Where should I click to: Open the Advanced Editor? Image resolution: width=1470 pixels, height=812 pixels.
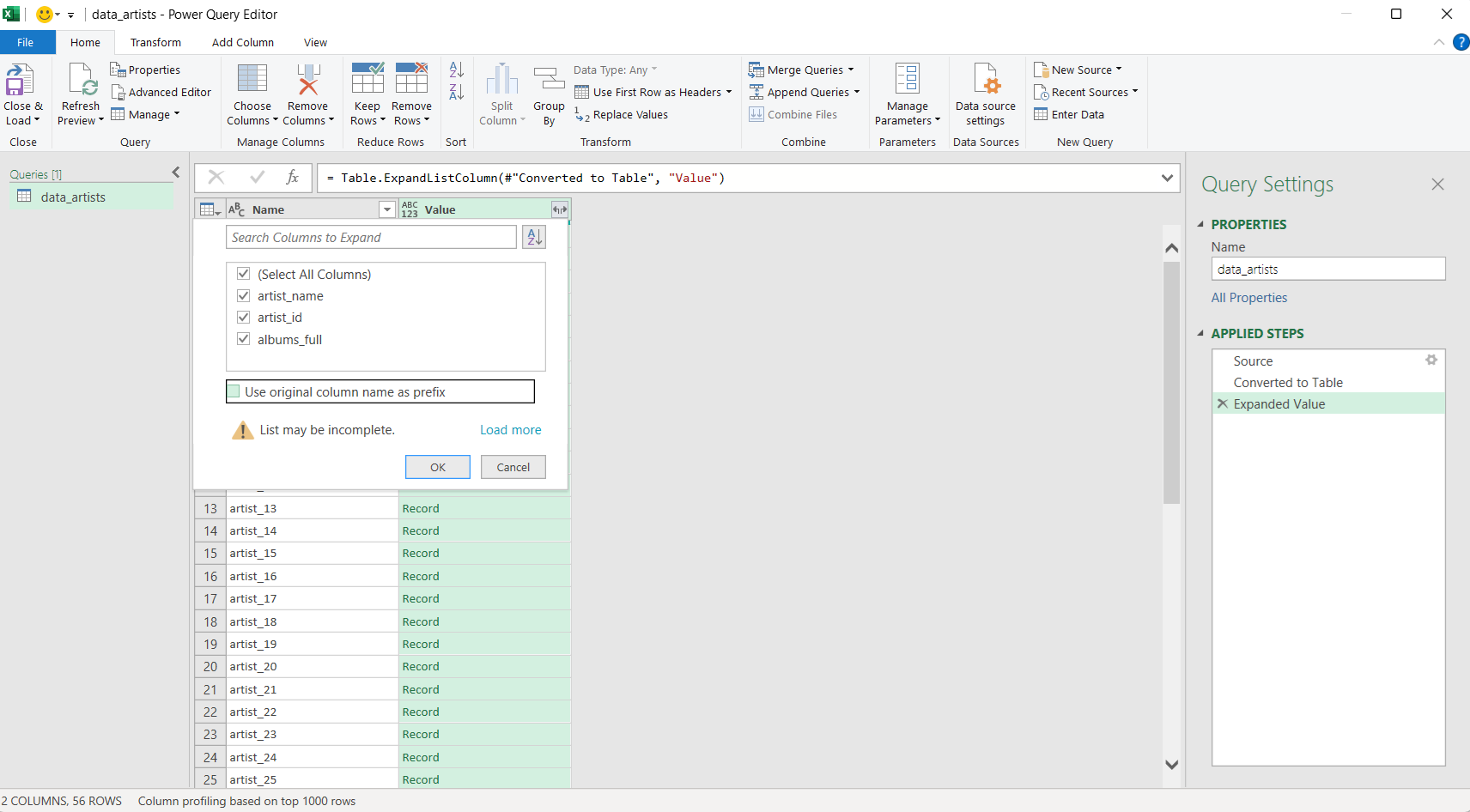(x=162, y=92)
